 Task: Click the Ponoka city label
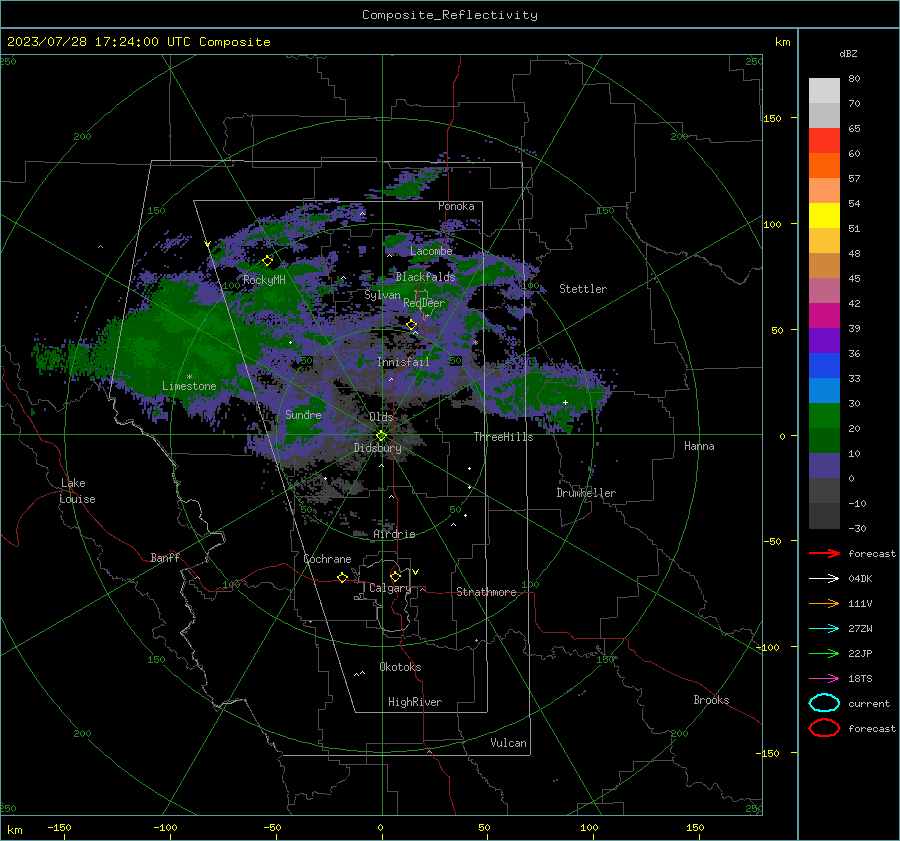[x=456, y=206]
